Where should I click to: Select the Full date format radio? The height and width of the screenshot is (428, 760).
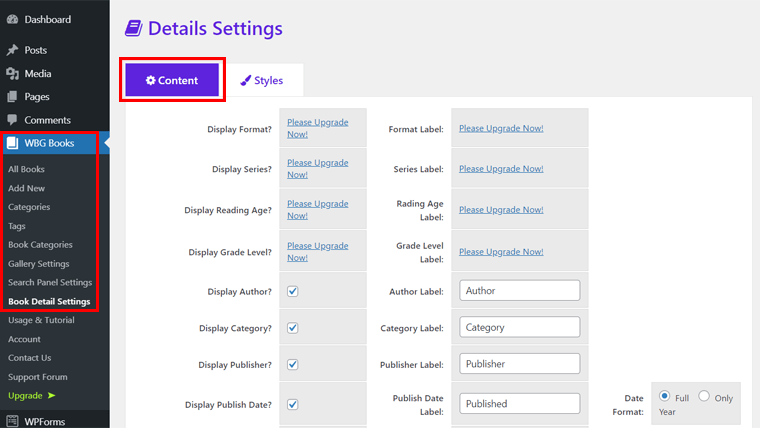(x=665, y=396)
